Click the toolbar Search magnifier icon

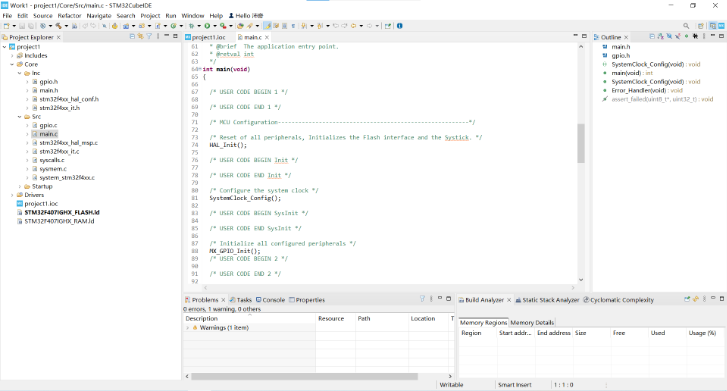[x=686, y=26]
